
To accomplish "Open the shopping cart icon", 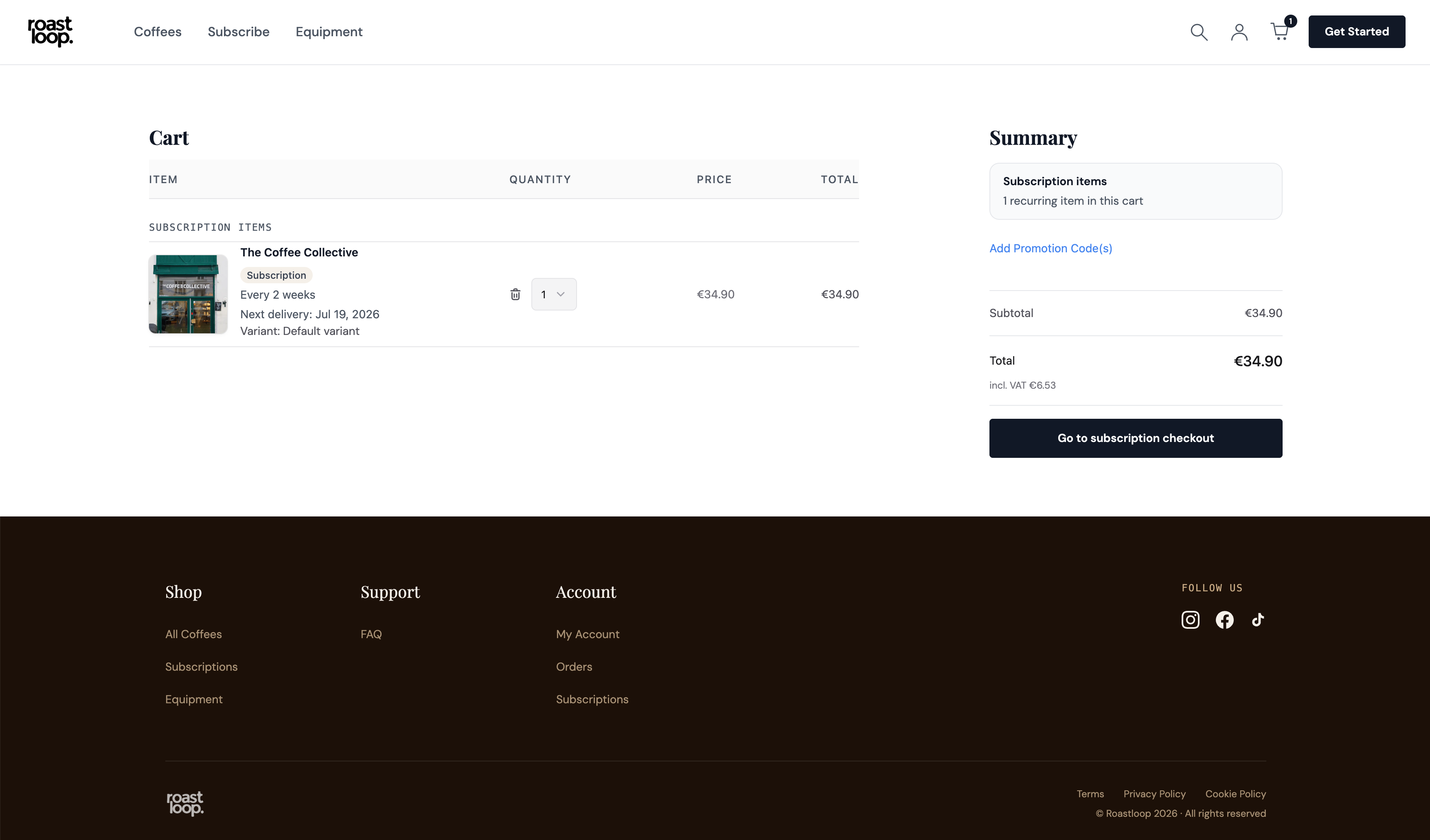I will pos(1280,32).
